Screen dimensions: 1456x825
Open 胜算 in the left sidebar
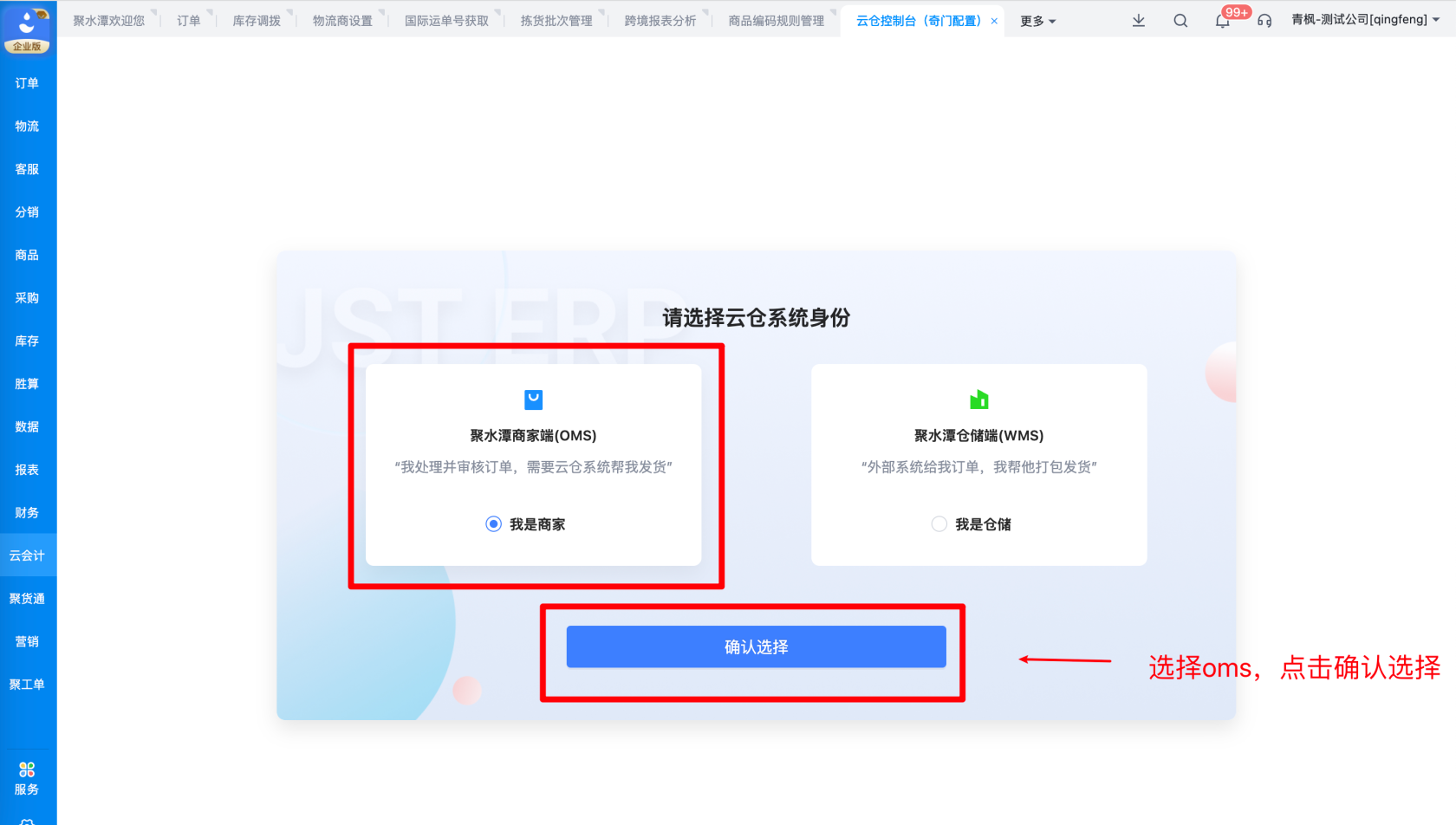tap(27, 384)
